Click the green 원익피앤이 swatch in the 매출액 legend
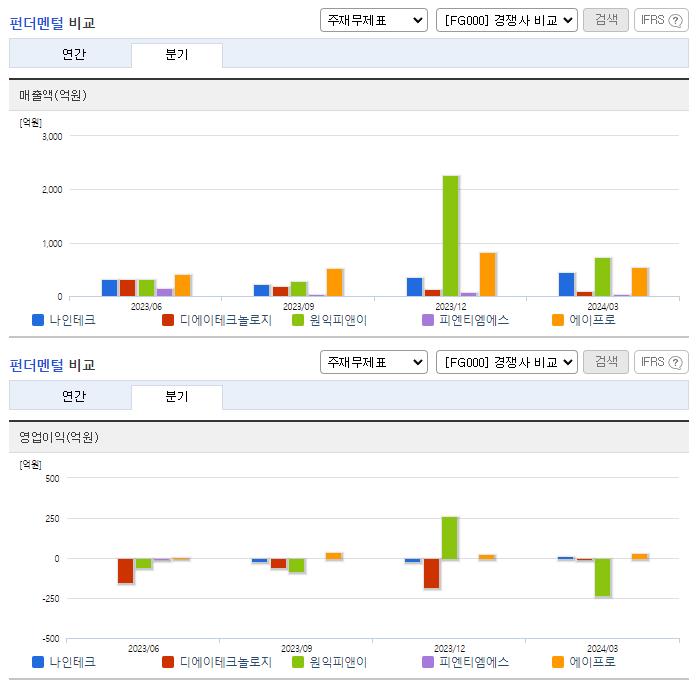696x684 pixels. (x=298, y=320)
